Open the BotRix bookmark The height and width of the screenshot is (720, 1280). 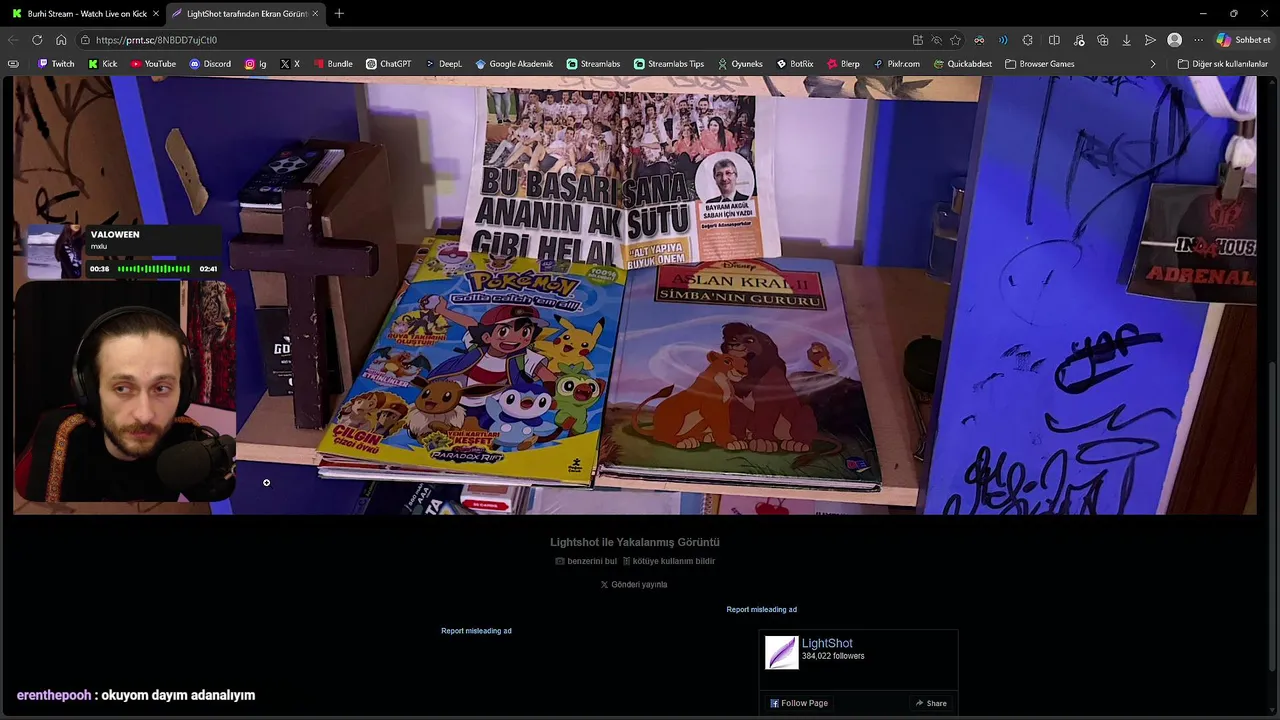click(794, 64)
